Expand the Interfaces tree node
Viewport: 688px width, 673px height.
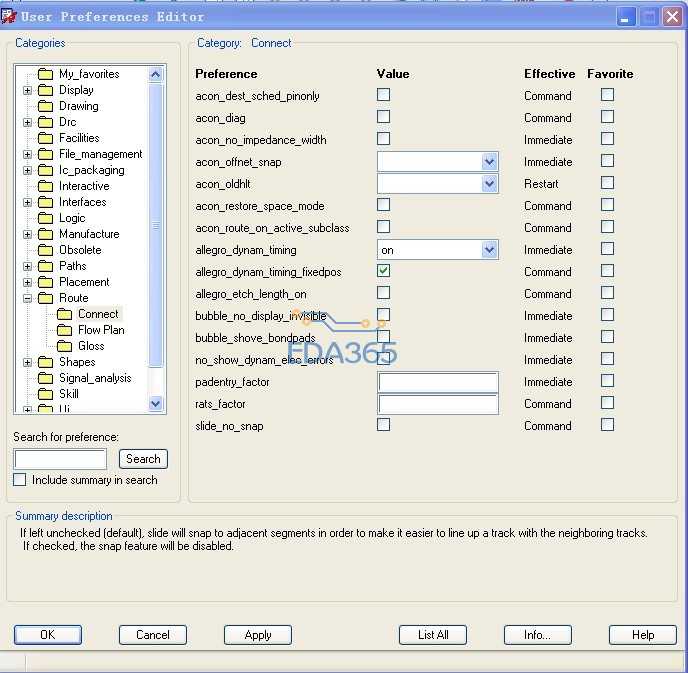[28, 202]
